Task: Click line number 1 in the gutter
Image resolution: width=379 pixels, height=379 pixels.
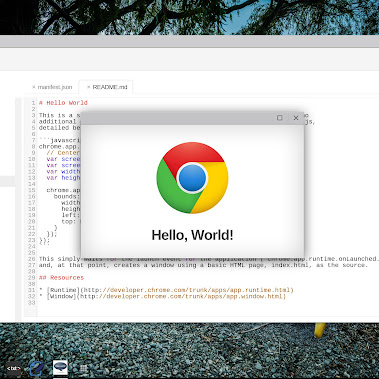Action: [33, 103]
